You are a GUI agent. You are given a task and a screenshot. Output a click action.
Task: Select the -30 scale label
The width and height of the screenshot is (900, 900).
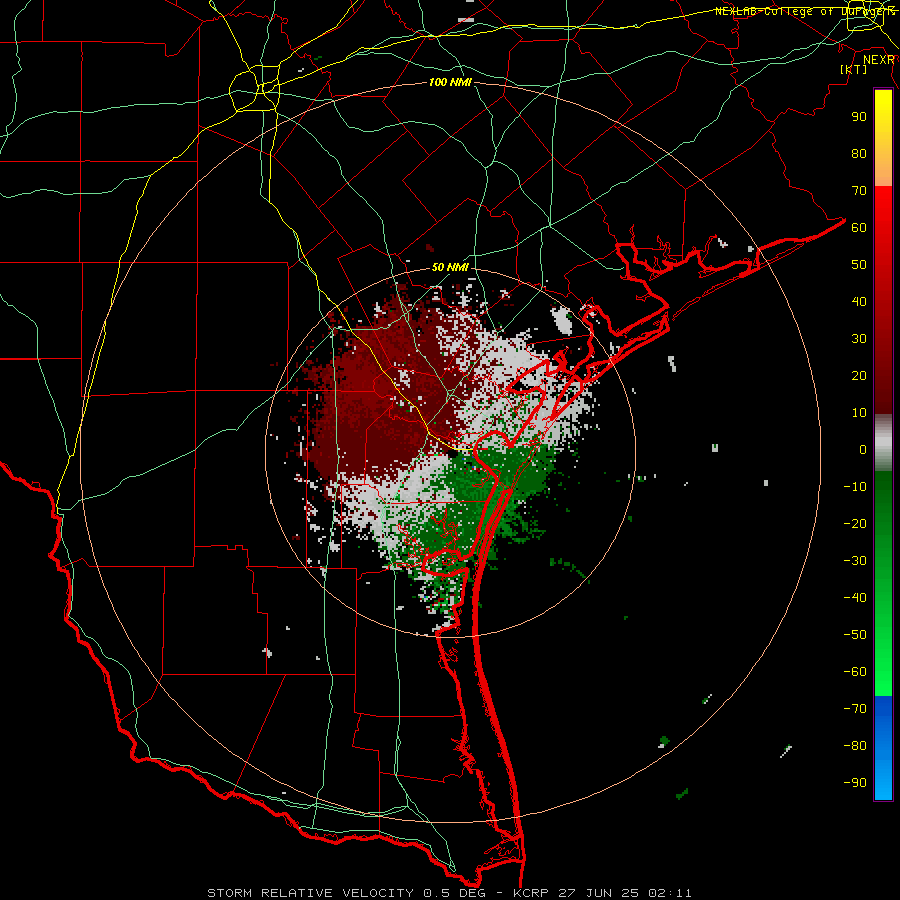tap(855, 561)
